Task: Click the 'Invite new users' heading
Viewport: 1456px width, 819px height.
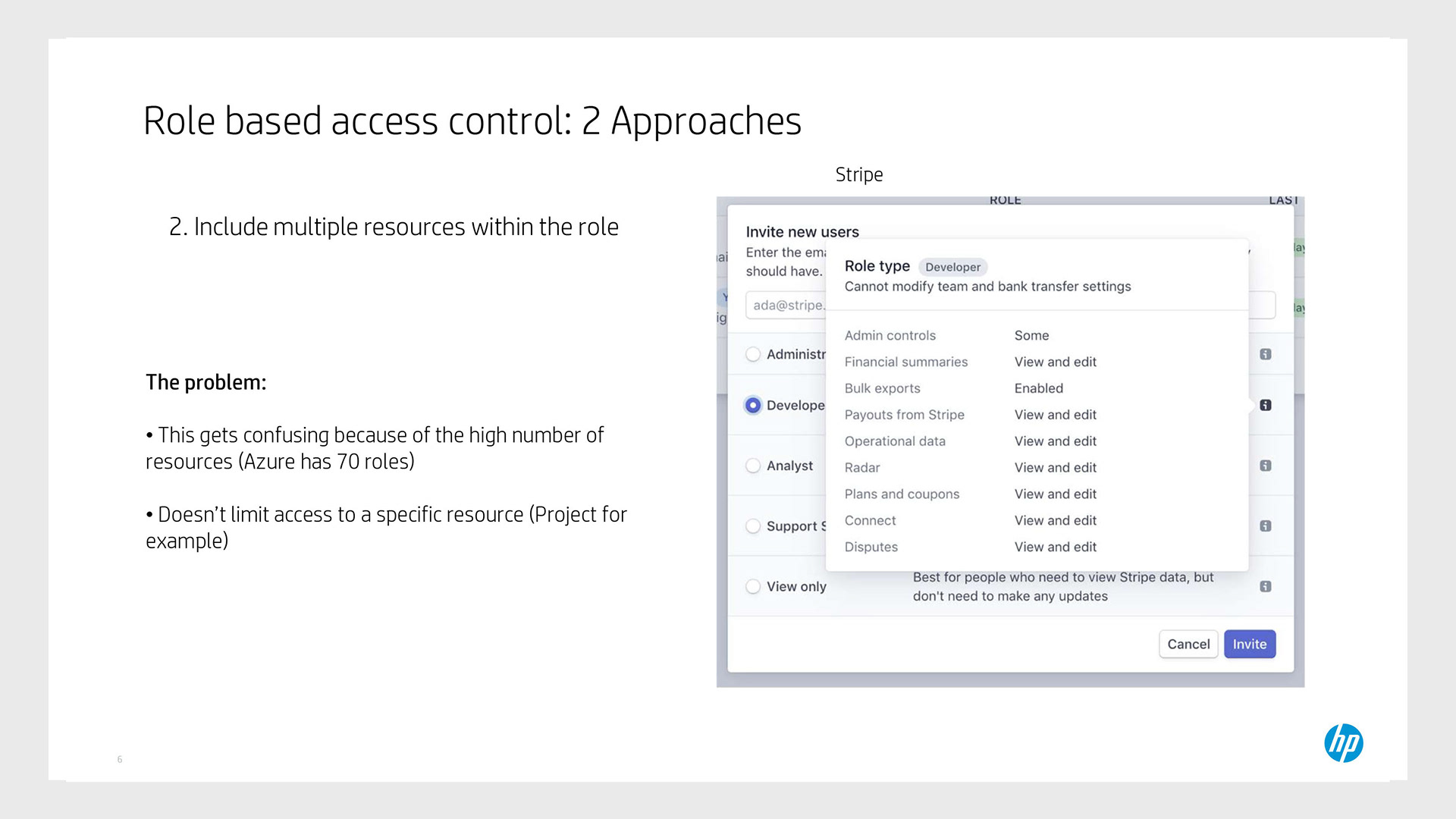Action: click(802, 232)
